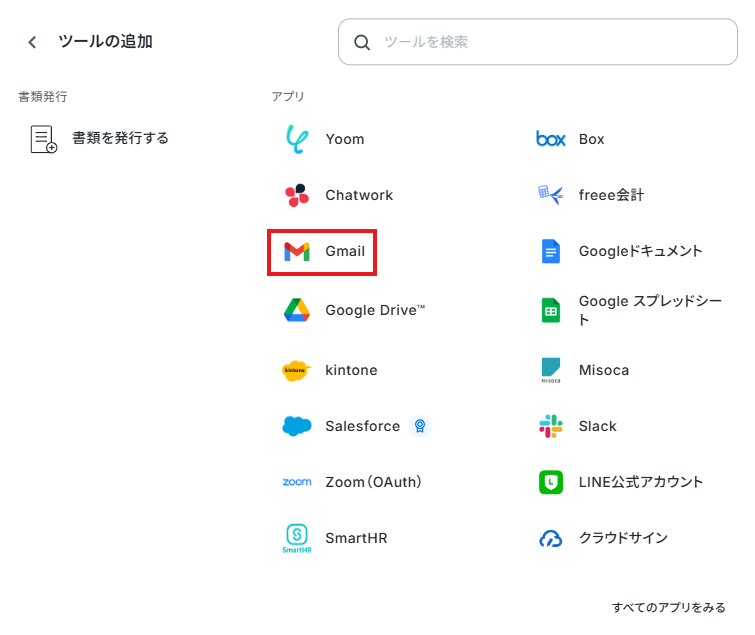Click the document issue icon

point(44,139)
